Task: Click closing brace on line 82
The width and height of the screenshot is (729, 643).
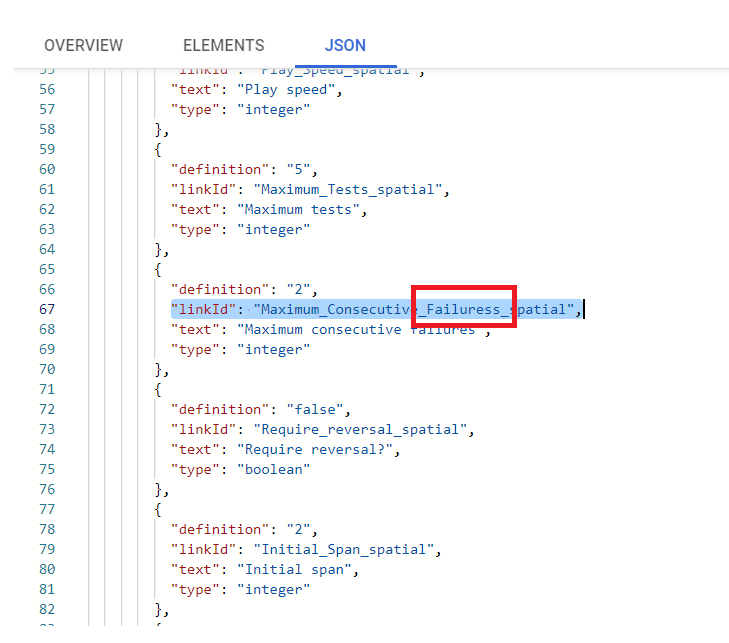Action: point(162,610)
